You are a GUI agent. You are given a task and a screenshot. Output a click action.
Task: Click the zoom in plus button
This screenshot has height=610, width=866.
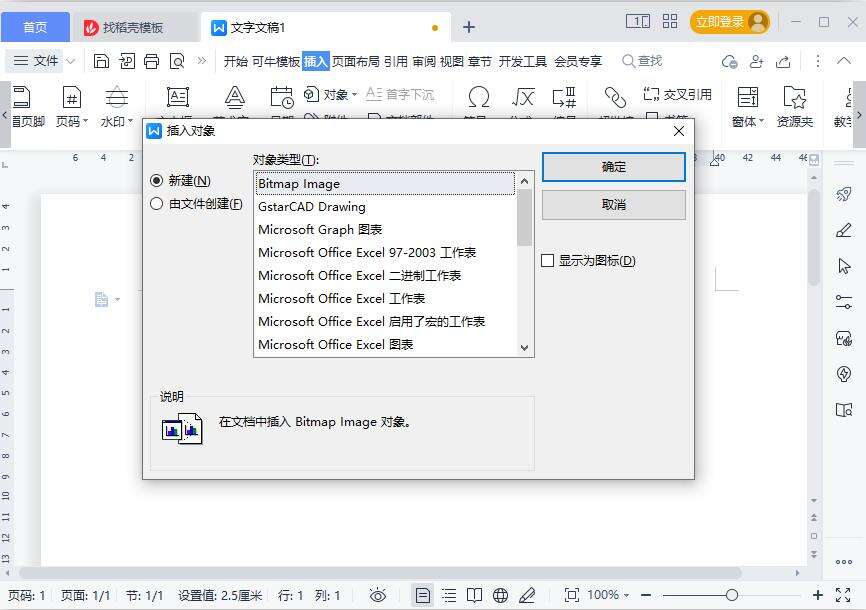pos(818,595)
